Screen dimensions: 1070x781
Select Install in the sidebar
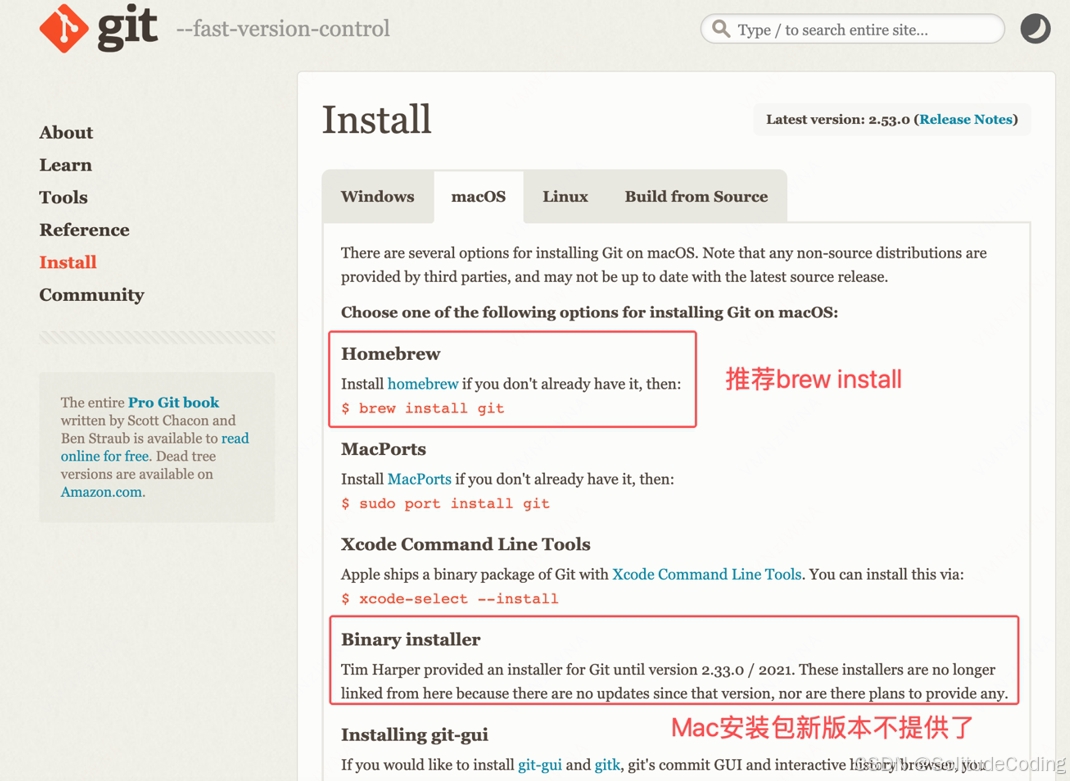(x=68, y=262)
